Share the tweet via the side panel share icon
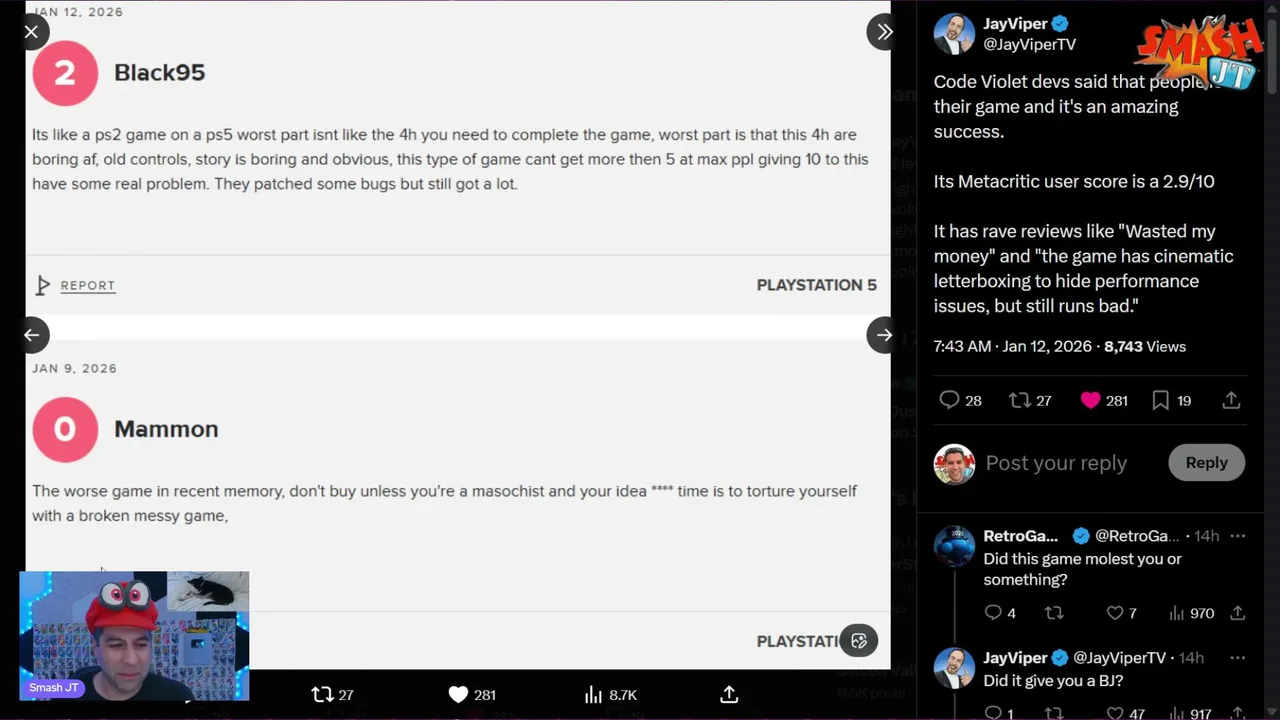Image resolution: width=1280 pixels, height=720 pixels. coord(1231,400)
